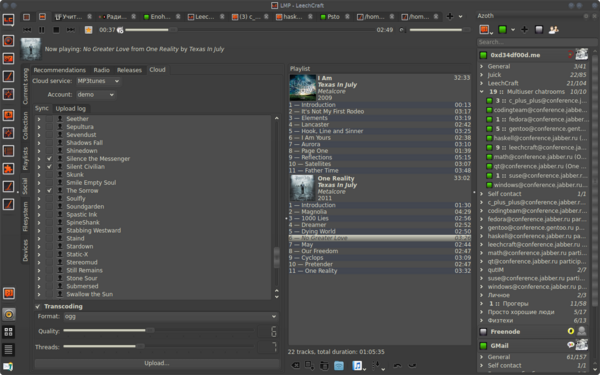This screenshot has height=375, width=600.
Task: Open the Cloud service MP3tunes dropdown
Action: (98, 81)
